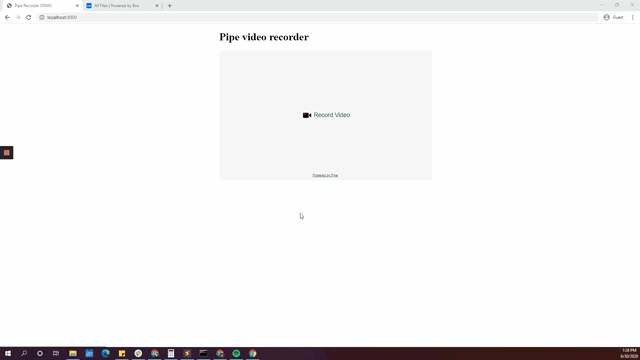Open the Windows Start menu
This screenshot has width=640, height=360.
coord(8,353)
